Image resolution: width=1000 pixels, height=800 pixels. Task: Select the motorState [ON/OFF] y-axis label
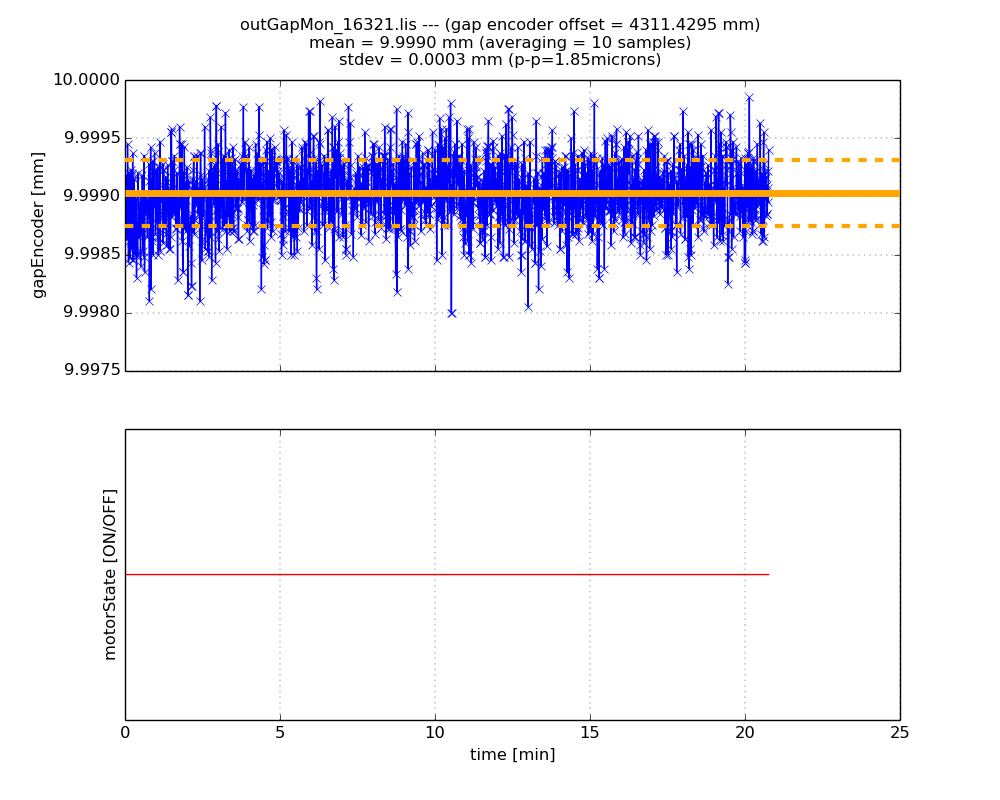point(110,574)
